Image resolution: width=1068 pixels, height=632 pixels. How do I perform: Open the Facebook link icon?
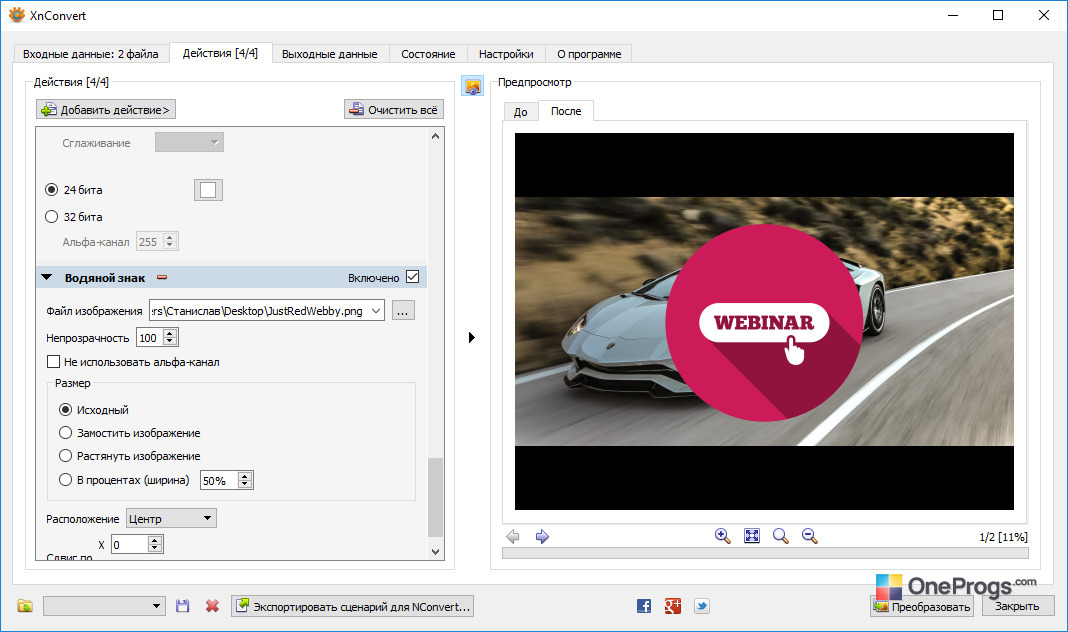click(x=644, y=605)
